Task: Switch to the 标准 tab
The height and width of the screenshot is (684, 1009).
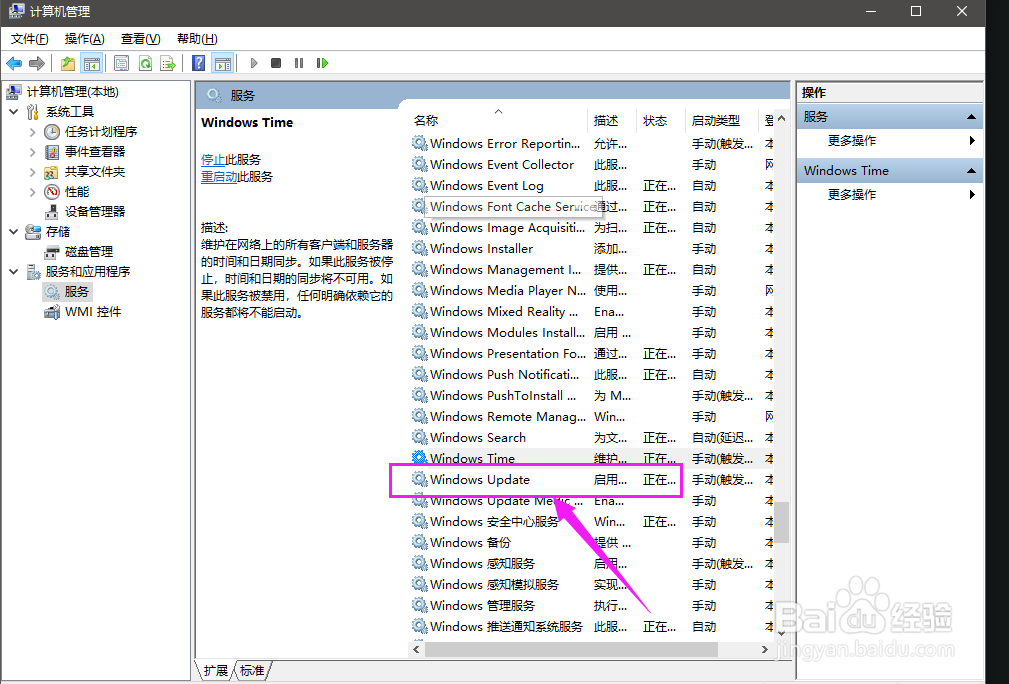Action: 252,670
